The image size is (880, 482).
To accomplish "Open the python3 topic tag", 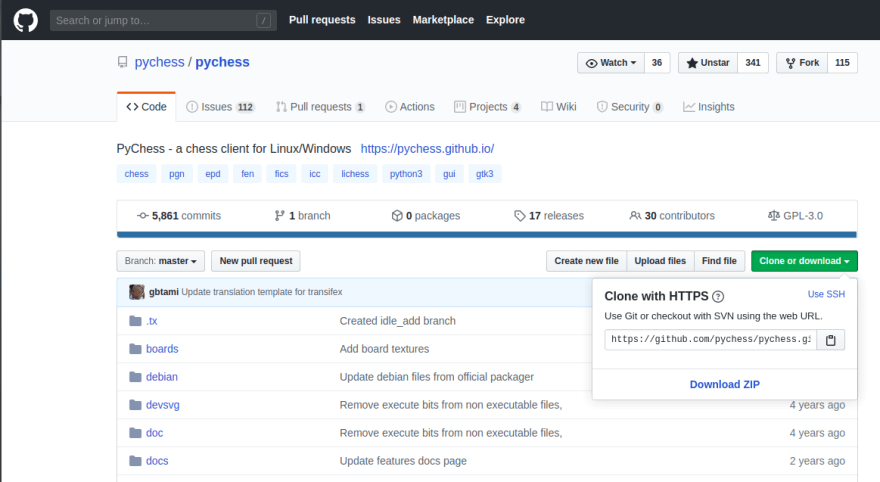I will 406,174.
